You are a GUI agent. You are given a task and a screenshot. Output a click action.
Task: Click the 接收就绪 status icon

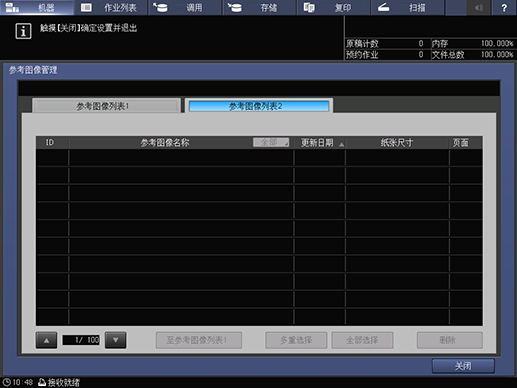click(42, 382)
